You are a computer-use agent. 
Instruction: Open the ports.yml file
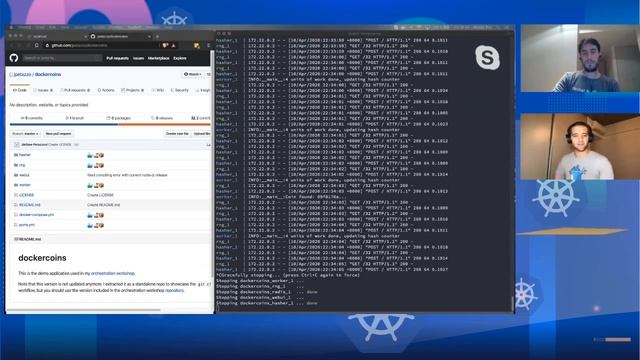[x=27, y=225]
